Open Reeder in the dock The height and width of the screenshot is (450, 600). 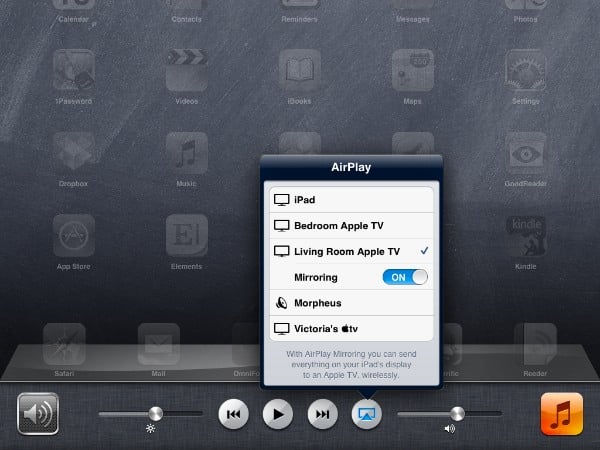click(535, 344)
